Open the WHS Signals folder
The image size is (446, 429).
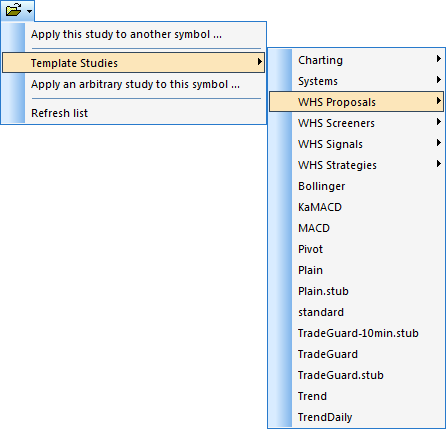(356, 144)
